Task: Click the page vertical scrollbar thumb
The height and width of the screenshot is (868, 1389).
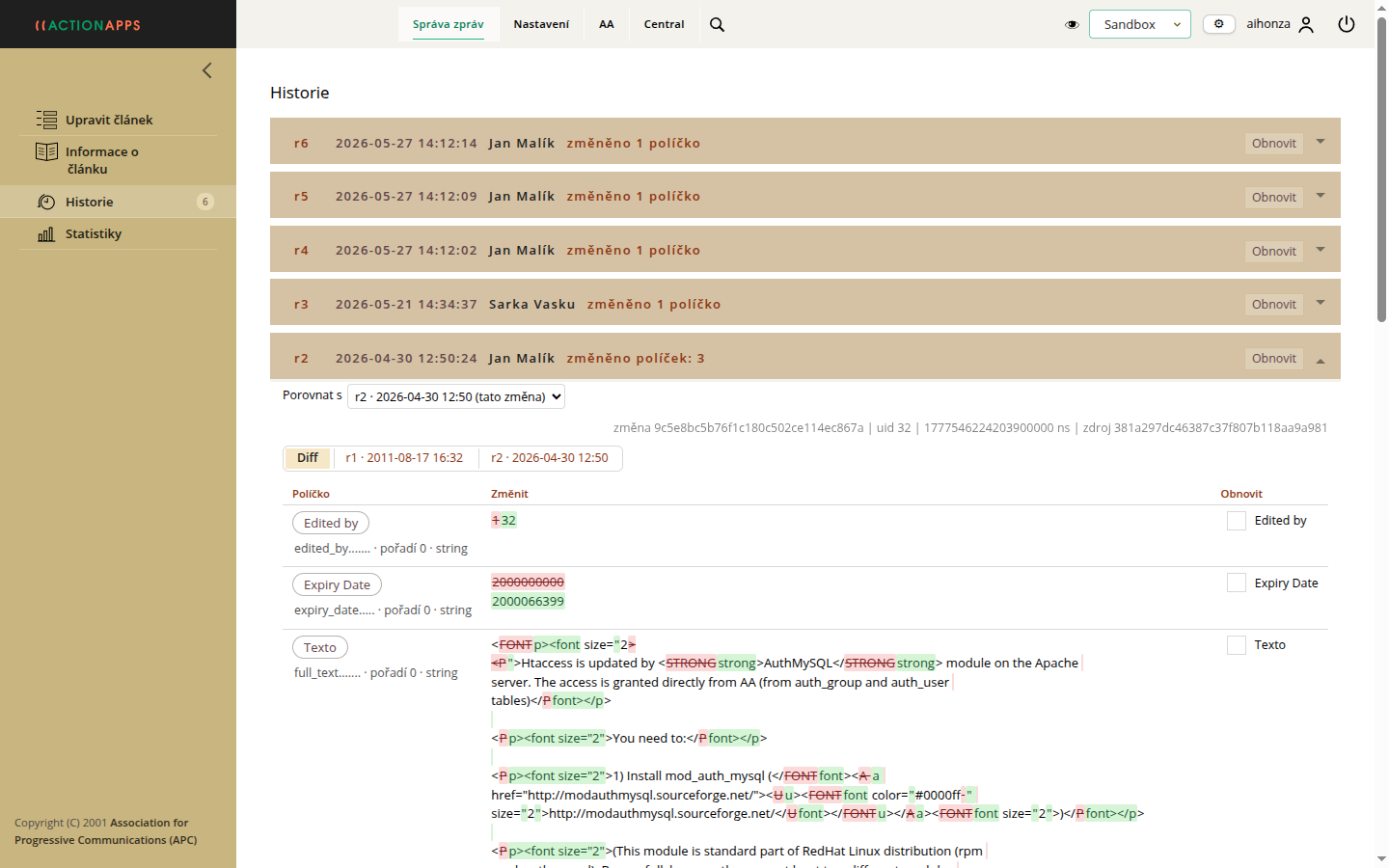Action: pos(1381,170)
